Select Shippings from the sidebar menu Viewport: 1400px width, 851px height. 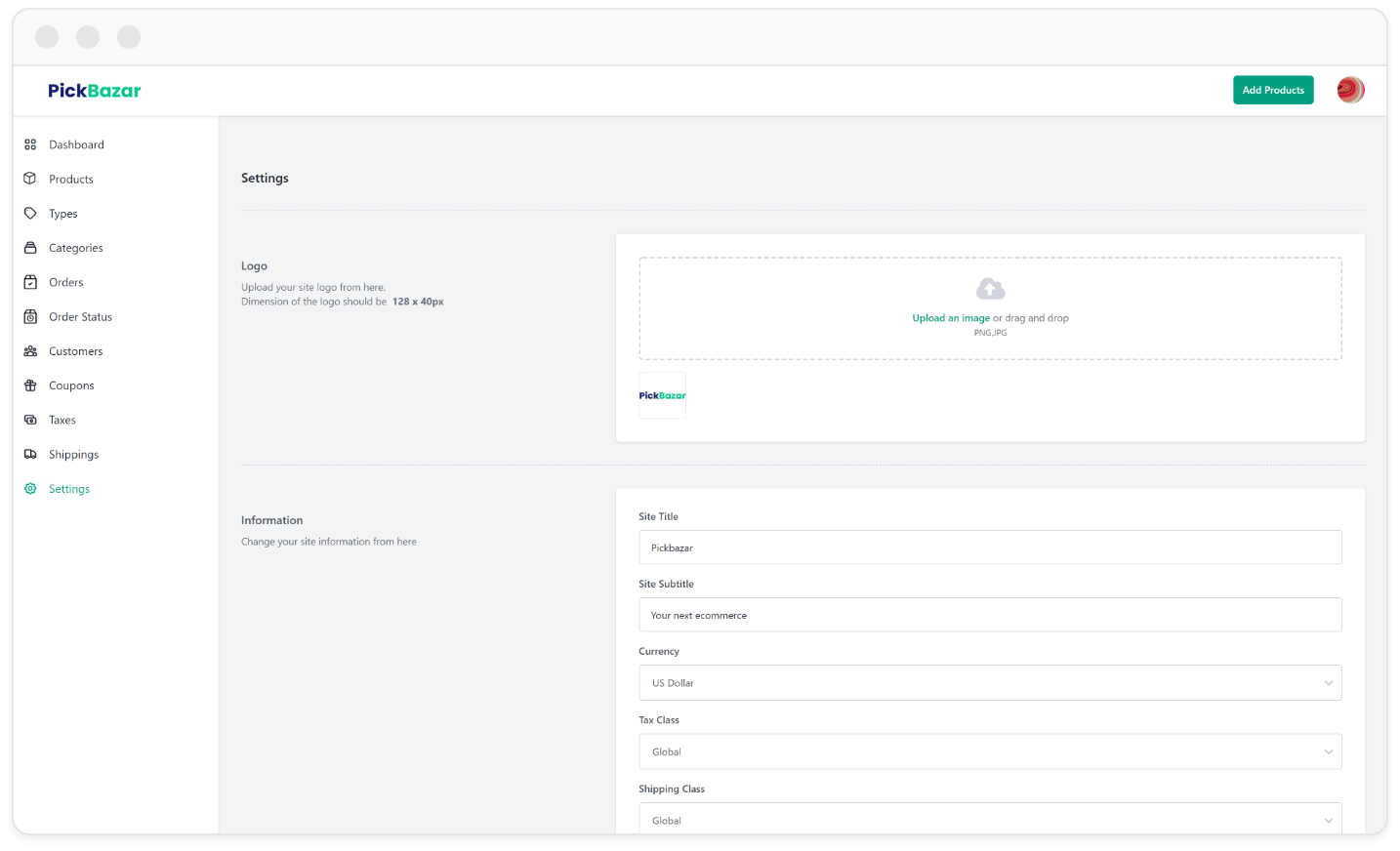point(73,454)
